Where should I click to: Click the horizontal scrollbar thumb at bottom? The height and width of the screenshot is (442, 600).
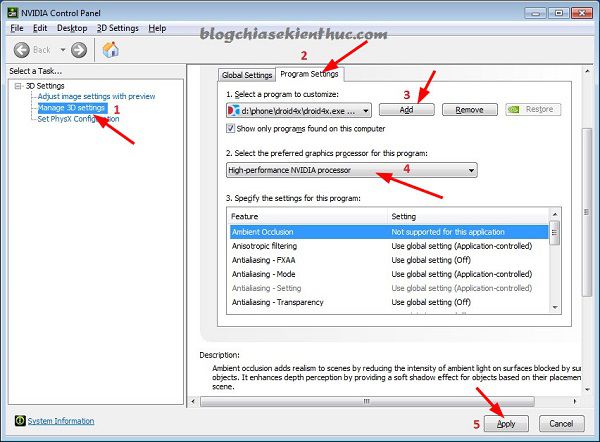pyautogui.click(x=367, y=401)
